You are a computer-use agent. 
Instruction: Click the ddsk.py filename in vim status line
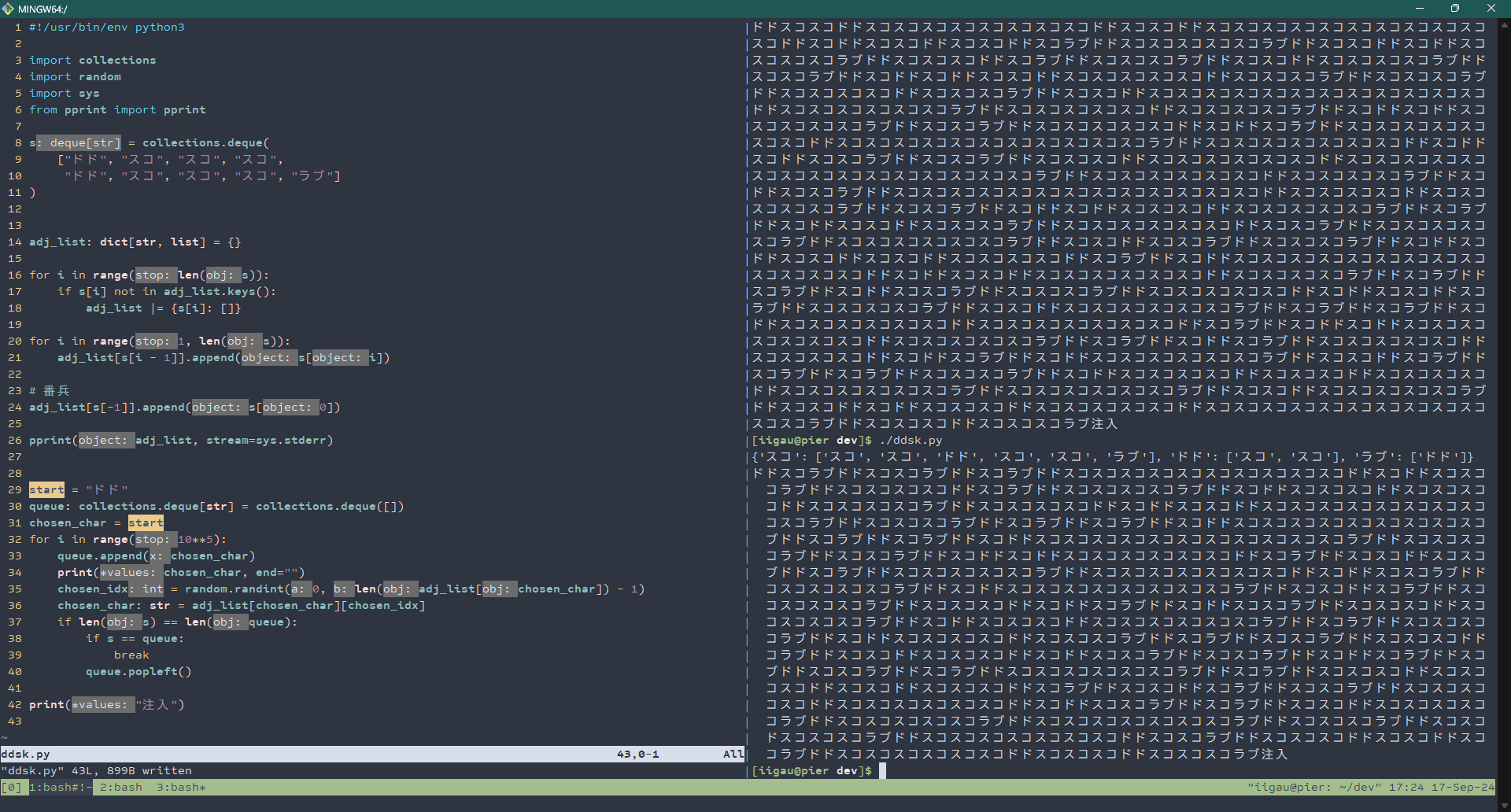25,755
